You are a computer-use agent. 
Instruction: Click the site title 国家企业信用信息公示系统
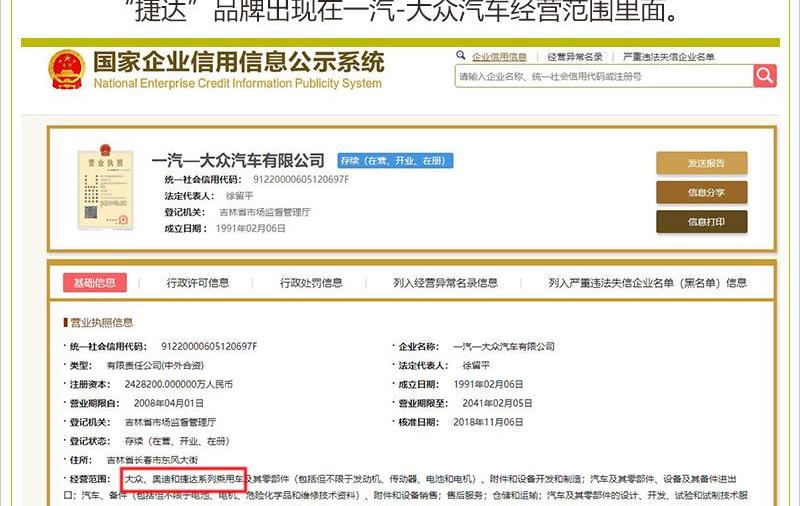tap(239, 62)
